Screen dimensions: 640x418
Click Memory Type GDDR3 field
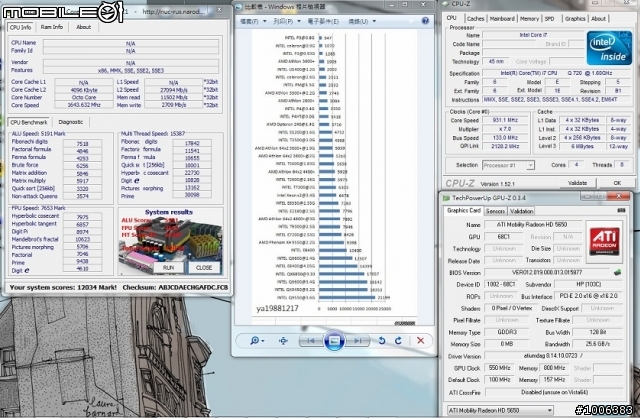point(507,332)
